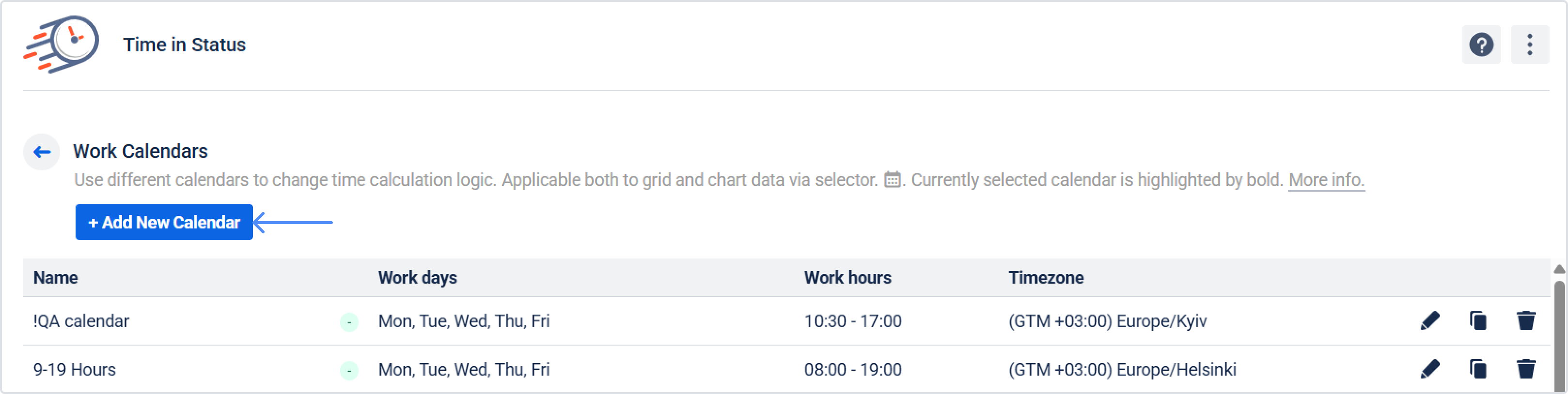Click the green badge beside 9-19 Hours
This screenshot has width=1568, height=394.
click(349, 370)
